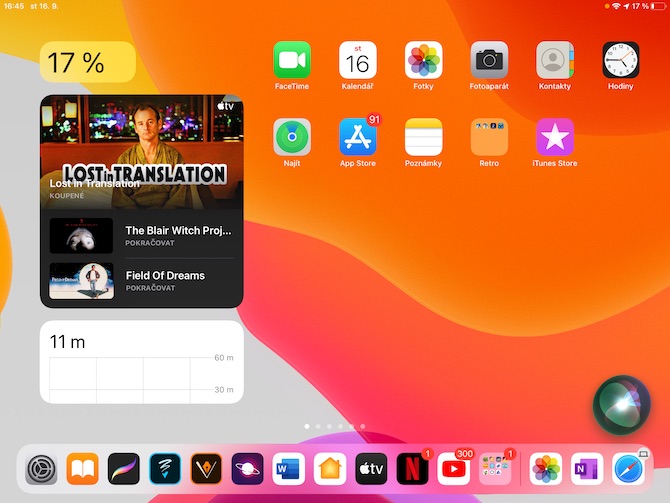This screenshot has width=670, height=503.
Task: Launch Netflix from the dock
Action: [412, 469]
